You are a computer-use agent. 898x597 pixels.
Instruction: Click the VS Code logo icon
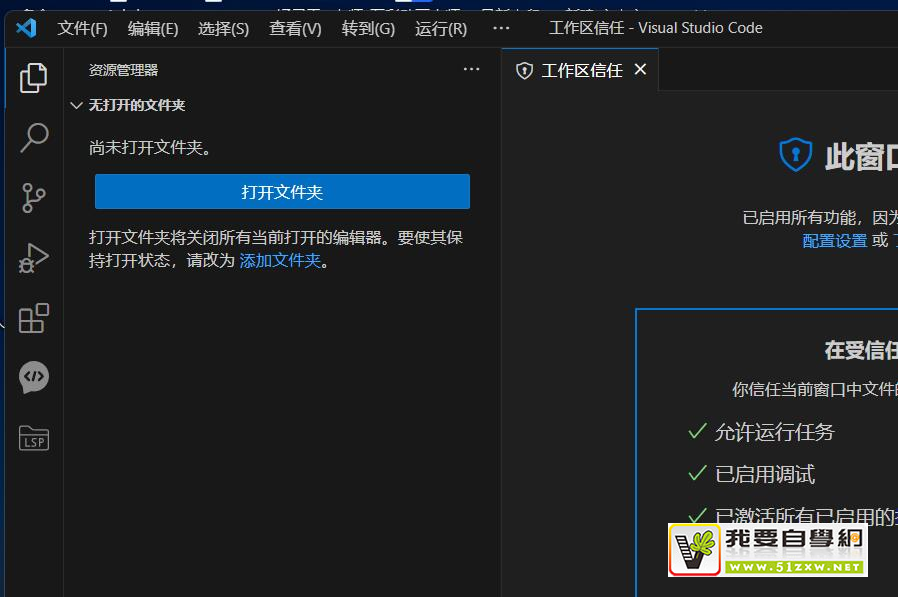point(27,28)
